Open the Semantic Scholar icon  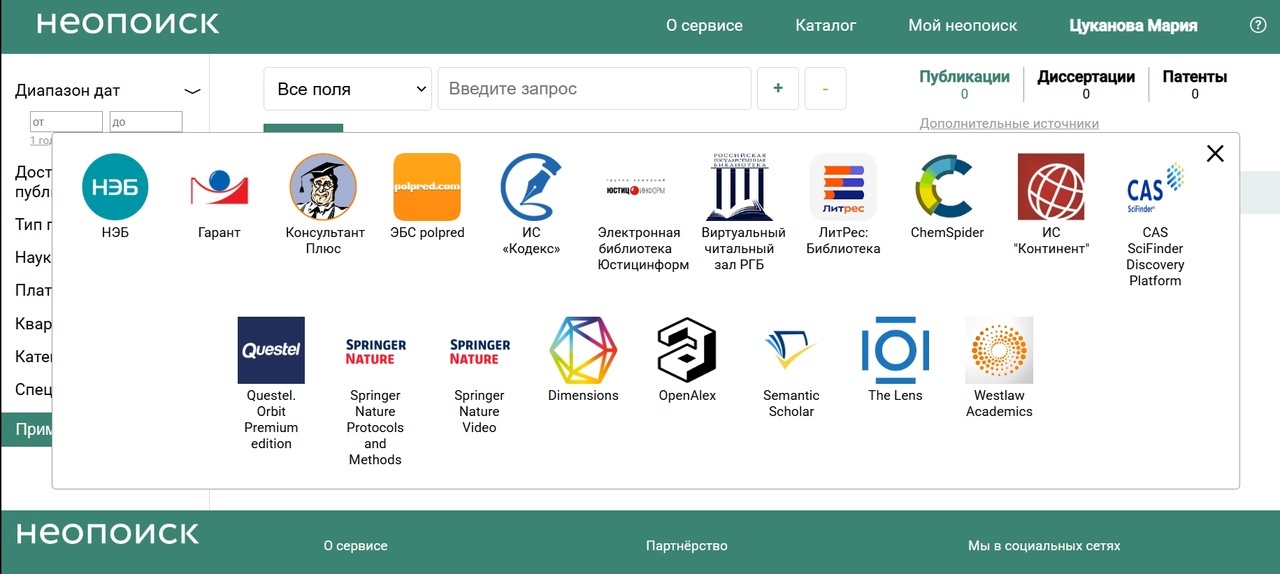point(791,350)
